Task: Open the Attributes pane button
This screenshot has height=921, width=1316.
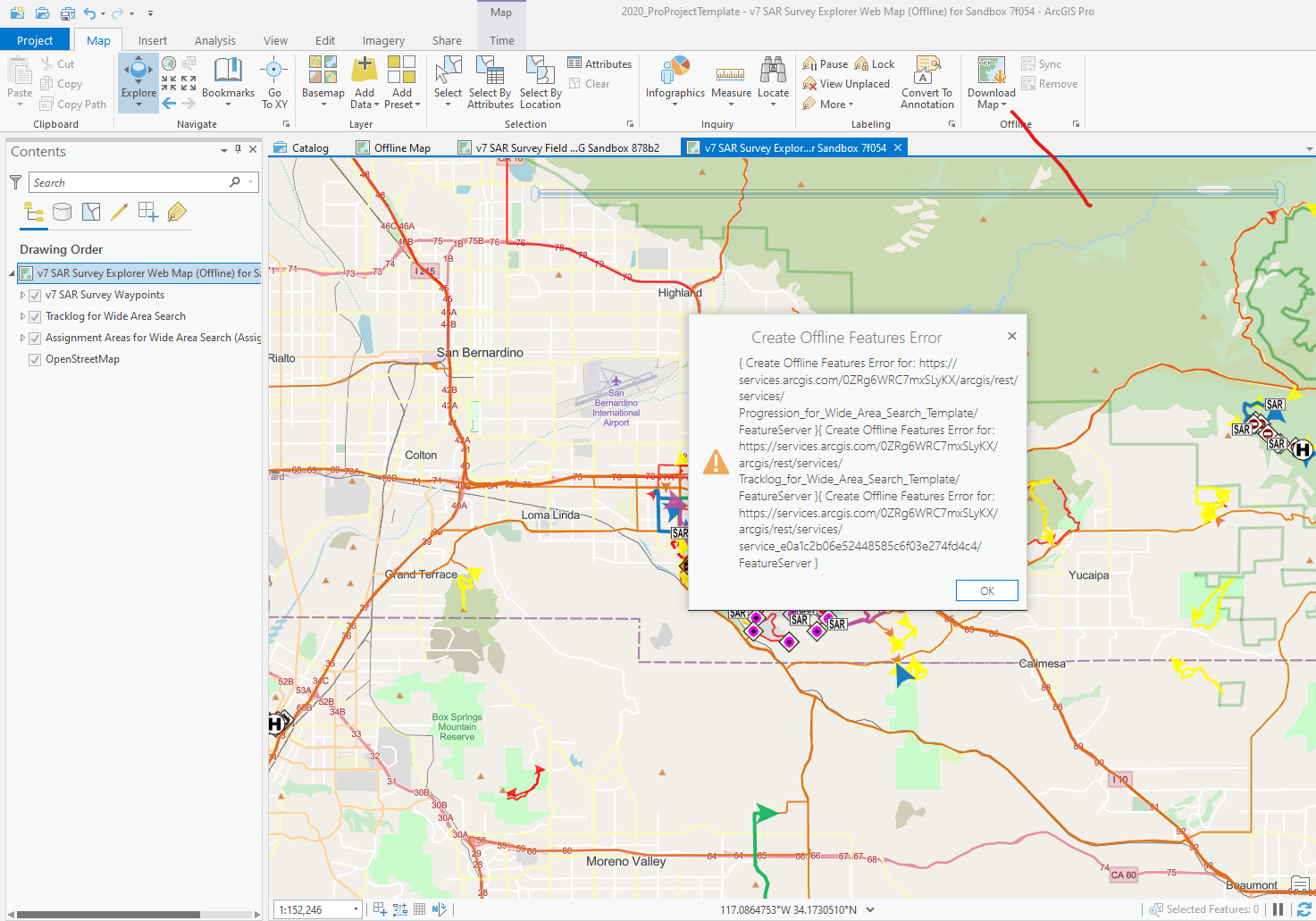Action: tap(599, 63)
